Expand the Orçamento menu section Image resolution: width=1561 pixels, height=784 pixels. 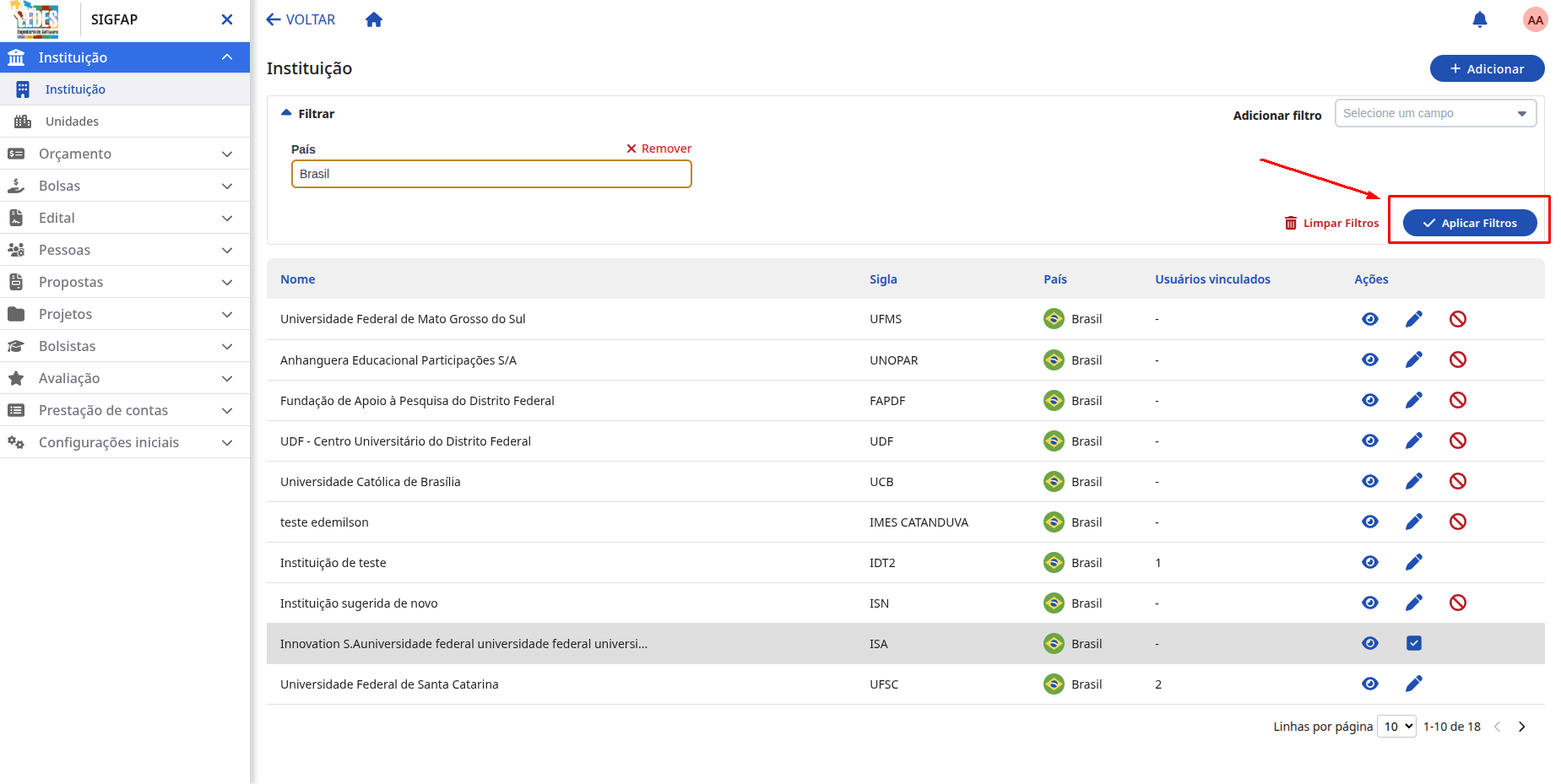(x=125, y=154)
